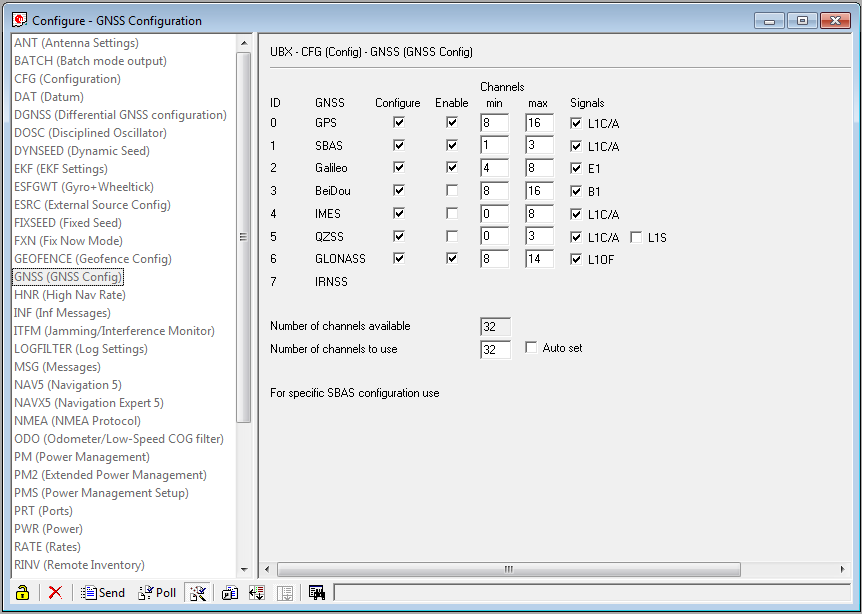Toggle the Auto set checkbox
This screenshot has height=614, width=862.
(x=531, y=347)
